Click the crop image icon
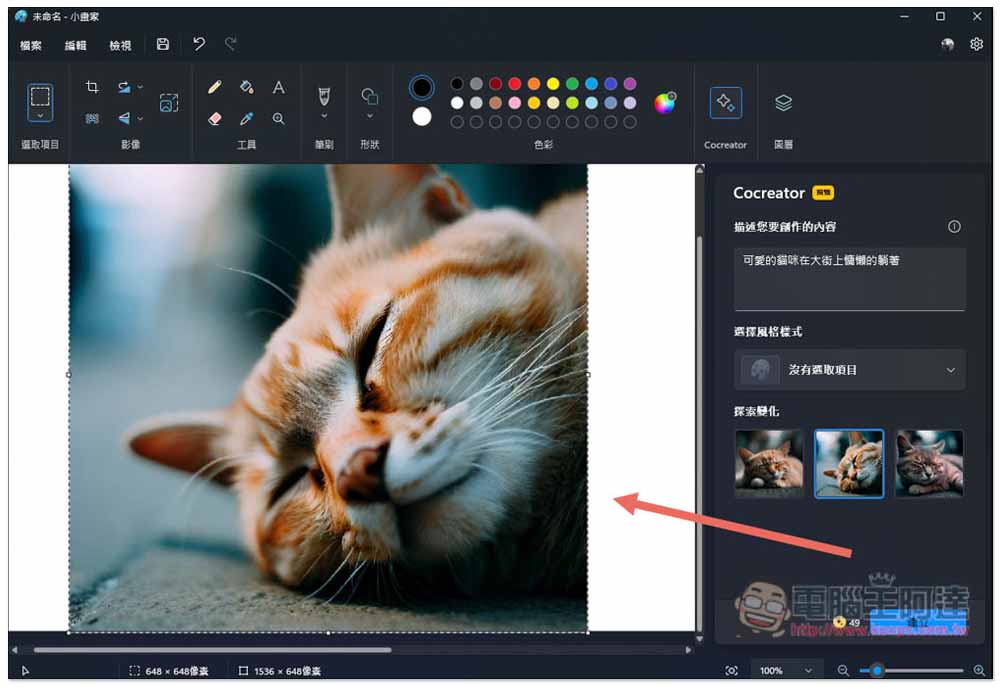1000x687 pixels. pyautogui.click(x=92, y=87)
